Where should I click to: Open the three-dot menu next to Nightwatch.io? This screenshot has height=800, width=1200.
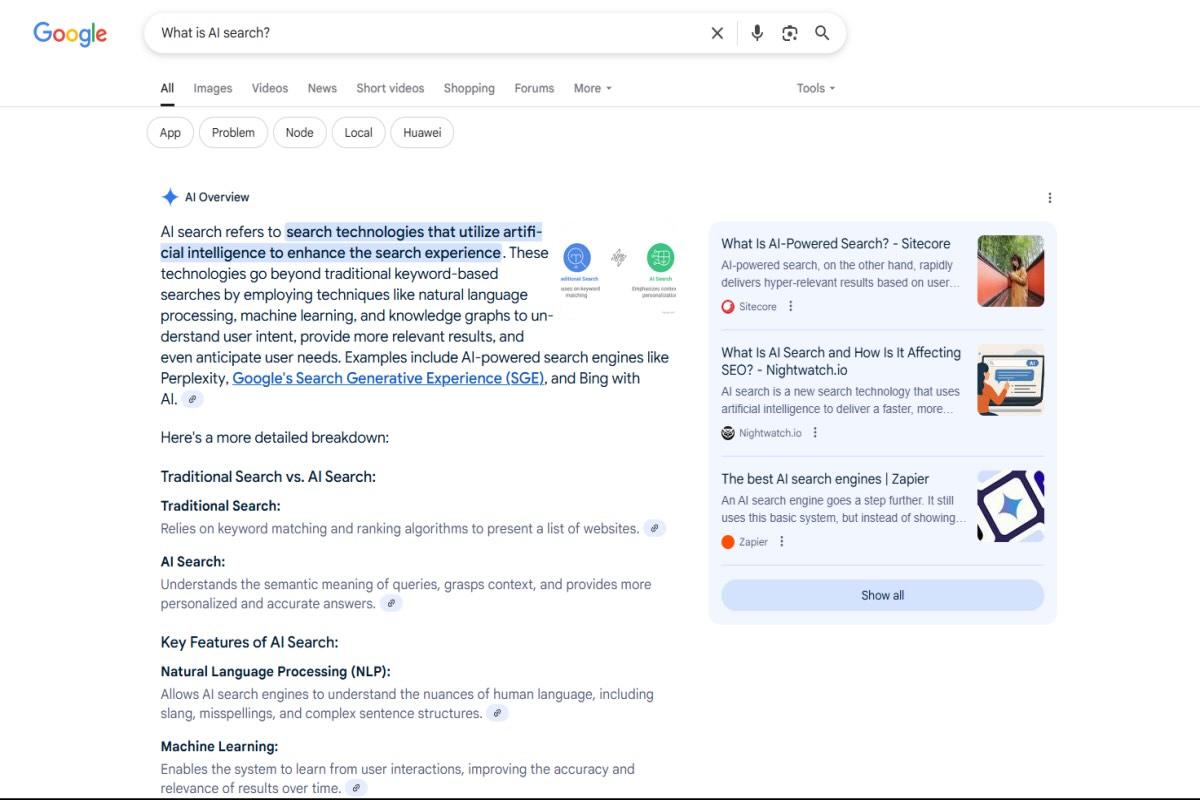click(x=815, y=433)
